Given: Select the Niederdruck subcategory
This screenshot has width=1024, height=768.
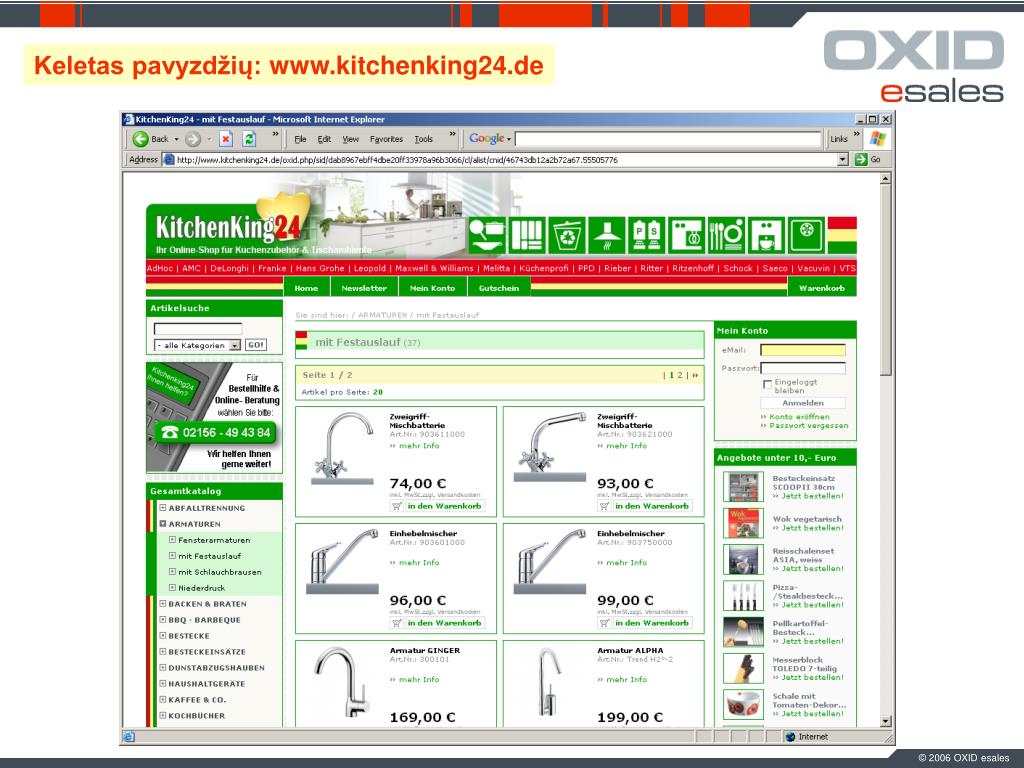Looking at the screenshot, I should (202, 588).
